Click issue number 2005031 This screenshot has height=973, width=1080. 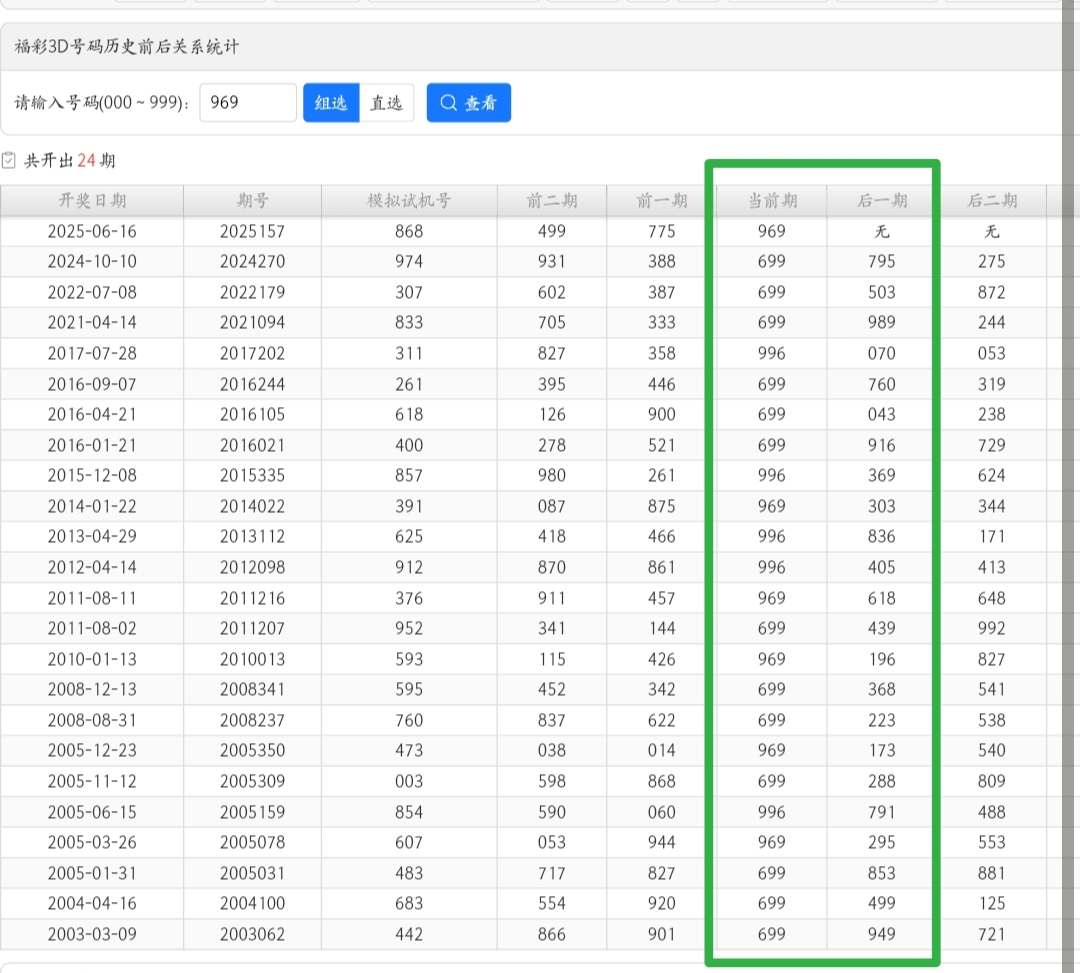pos(252,873)
